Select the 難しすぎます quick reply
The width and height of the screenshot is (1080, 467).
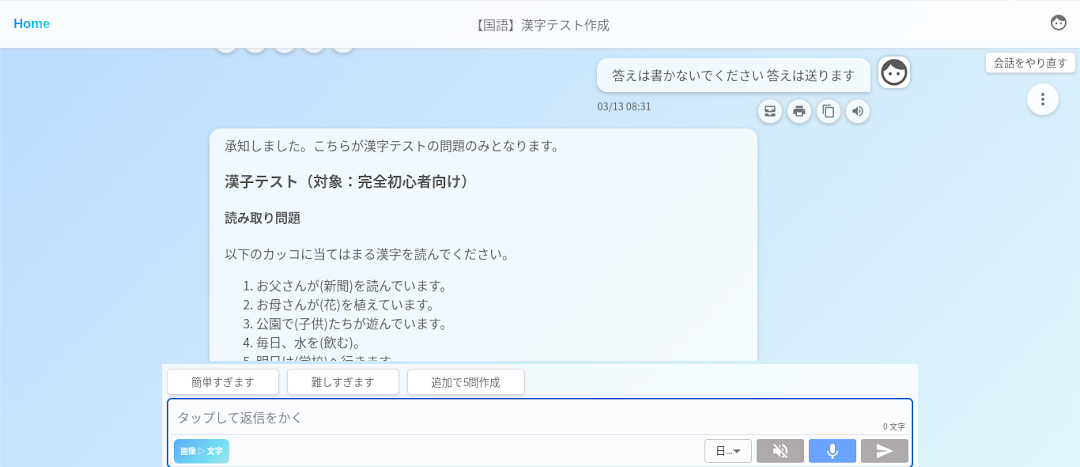pyautogui.click(x=343, y=382)
